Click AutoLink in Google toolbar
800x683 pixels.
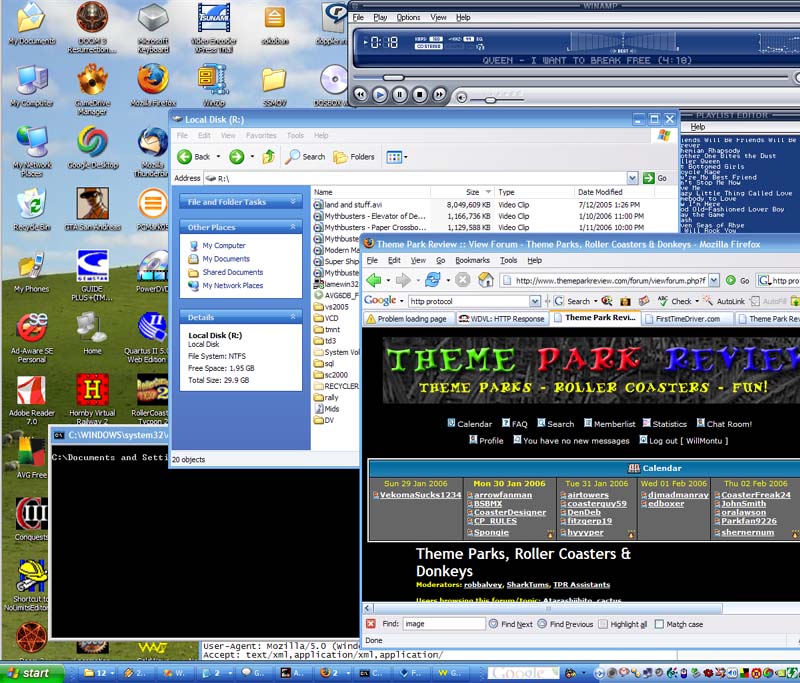724,301
